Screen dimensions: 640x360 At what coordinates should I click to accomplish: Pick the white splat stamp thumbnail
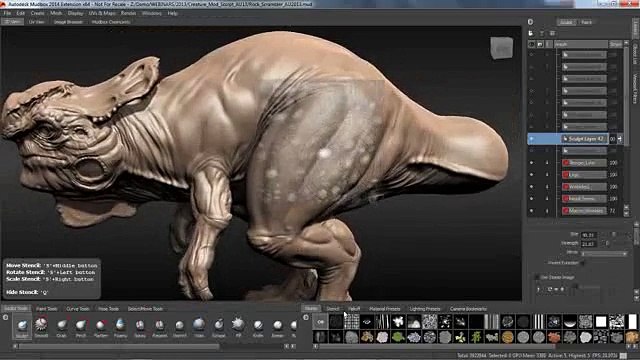[398, 322]
